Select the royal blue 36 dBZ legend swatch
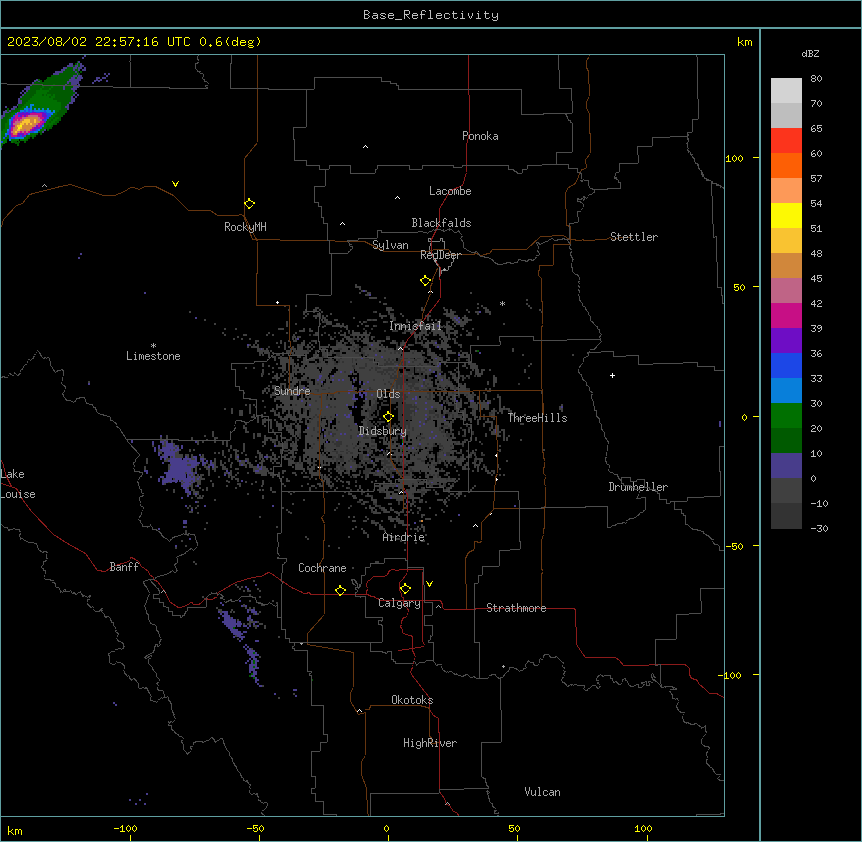 coord(786,365)
